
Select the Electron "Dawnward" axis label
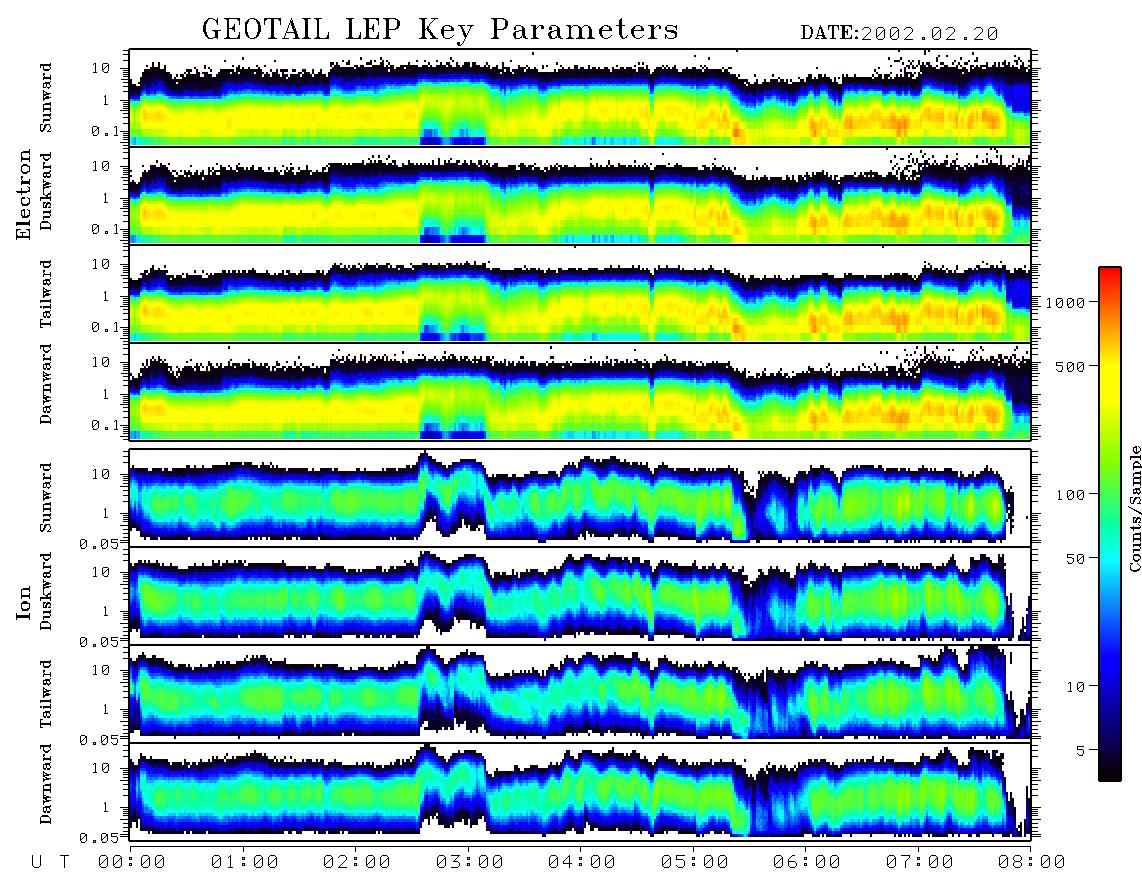coord(46,384)
